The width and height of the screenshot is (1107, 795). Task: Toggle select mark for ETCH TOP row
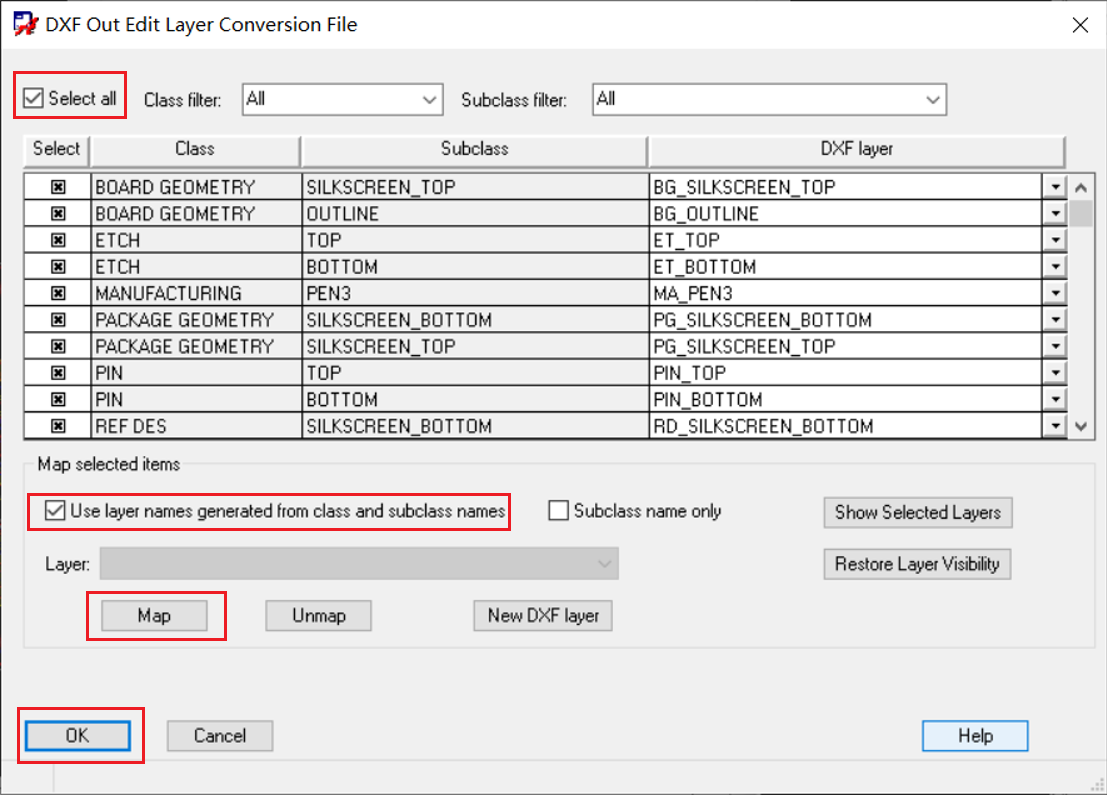58,240
